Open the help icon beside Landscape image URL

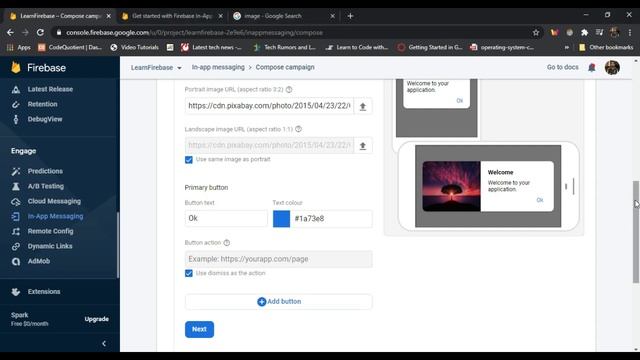(298, 129)
